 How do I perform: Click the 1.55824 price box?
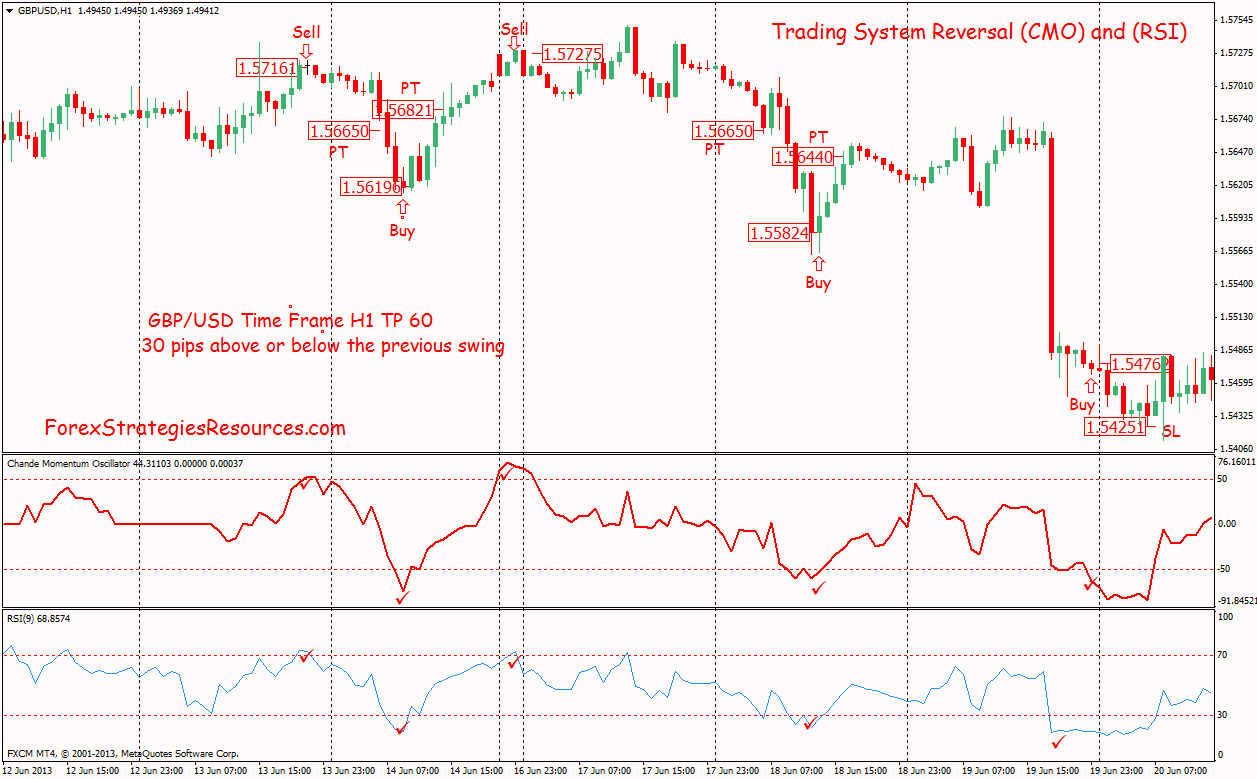pyautogui.click(x=779, y=233)
